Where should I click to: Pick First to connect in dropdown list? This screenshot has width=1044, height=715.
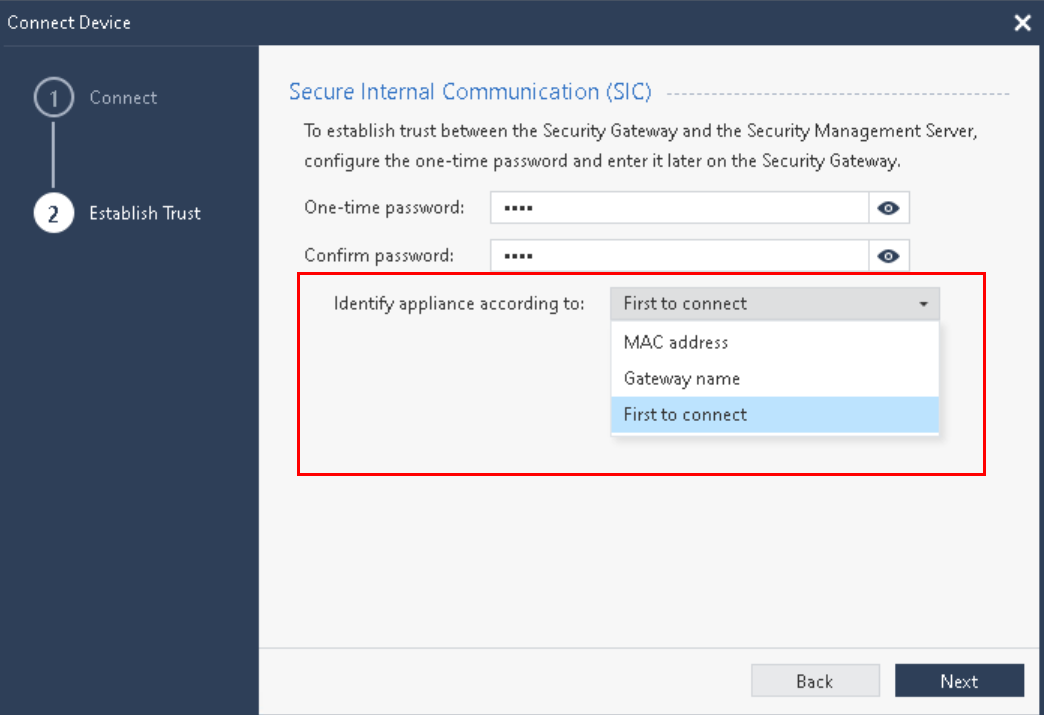(x=774, y=415)
